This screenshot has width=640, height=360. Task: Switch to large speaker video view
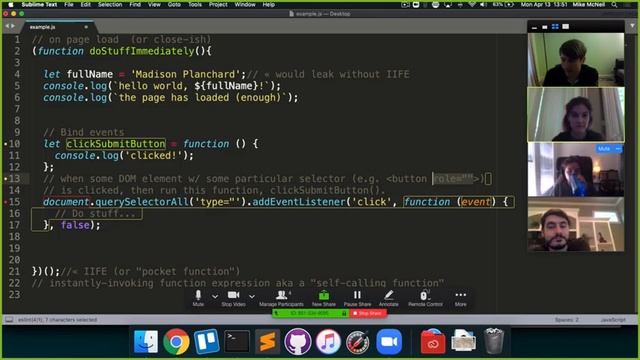tap(566, 27)
